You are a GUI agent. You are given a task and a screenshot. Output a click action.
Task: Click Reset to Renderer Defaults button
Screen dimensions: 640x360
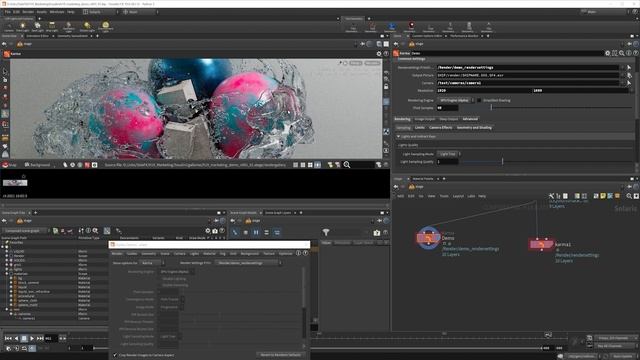[281, 355]
